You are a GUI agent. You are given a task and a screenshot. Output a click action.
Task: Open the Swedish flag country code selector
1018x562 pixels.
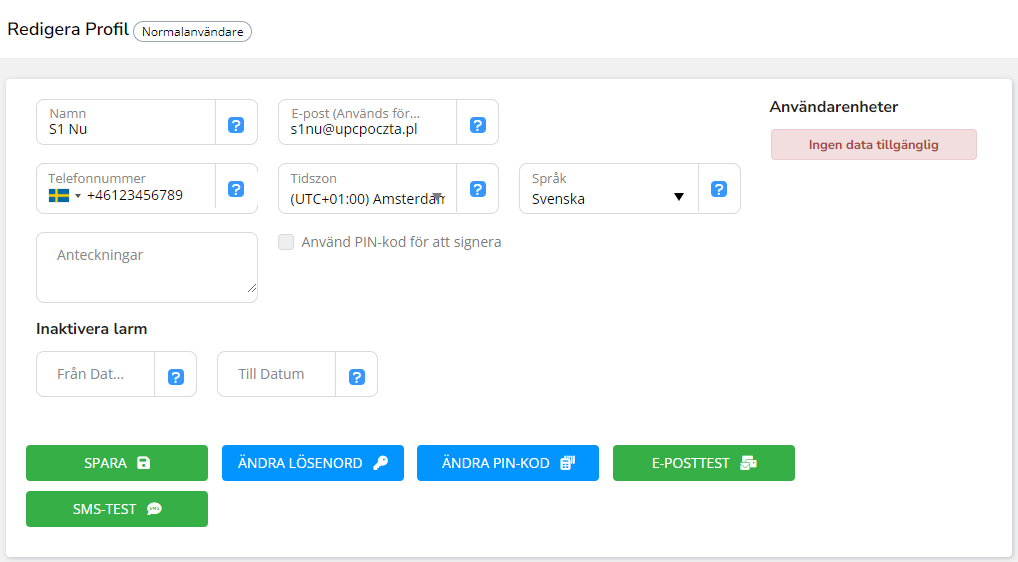click(x=65, y=195)
